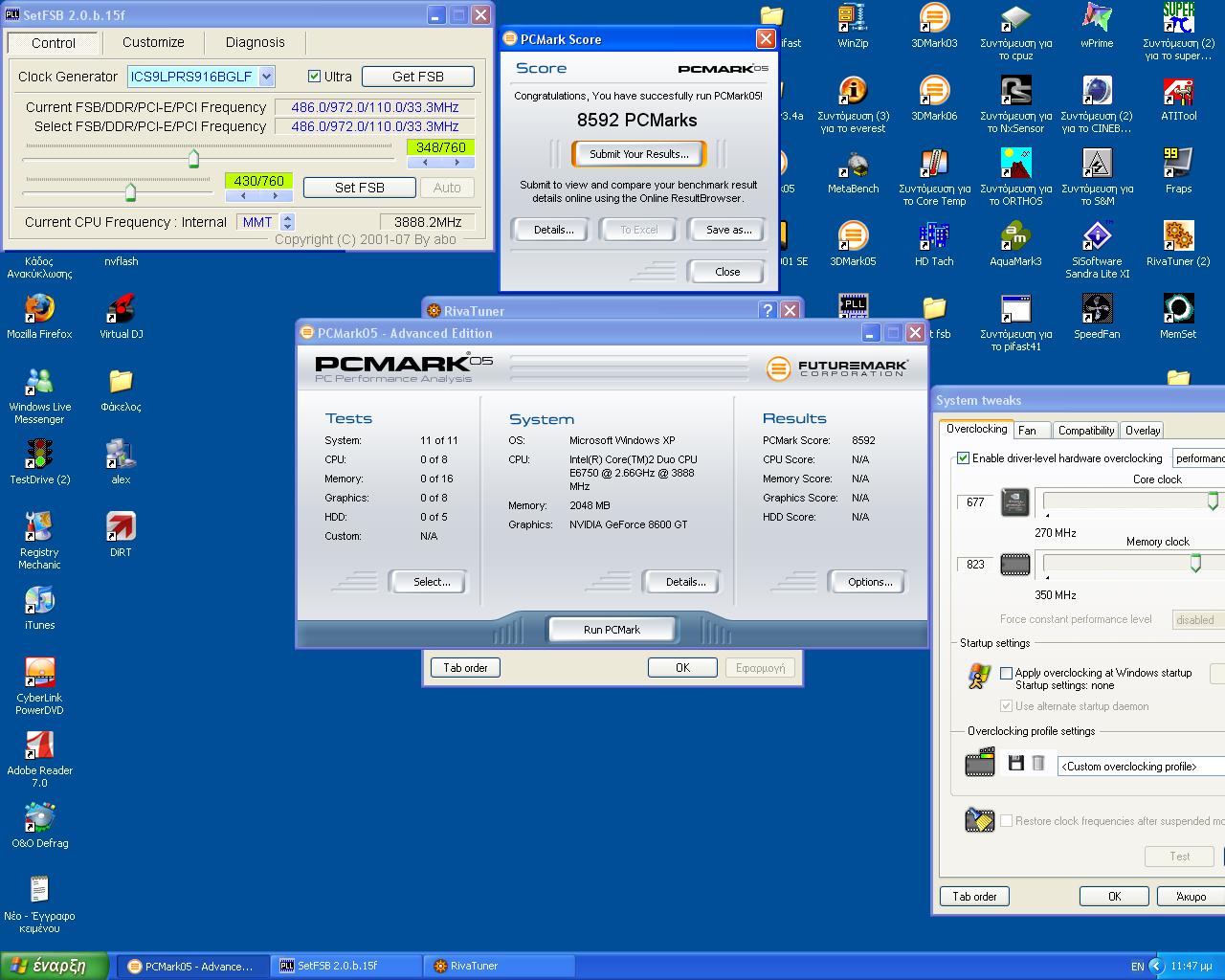1225x980 pixels.
Task: Click the Set FSB button
Action: click(x=360, y=188)
